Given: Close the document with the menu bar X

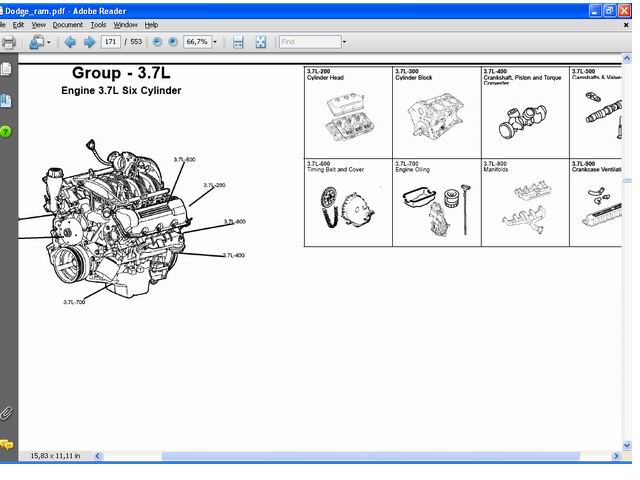Looking at the screenshot, I should (x=626, y=25).
